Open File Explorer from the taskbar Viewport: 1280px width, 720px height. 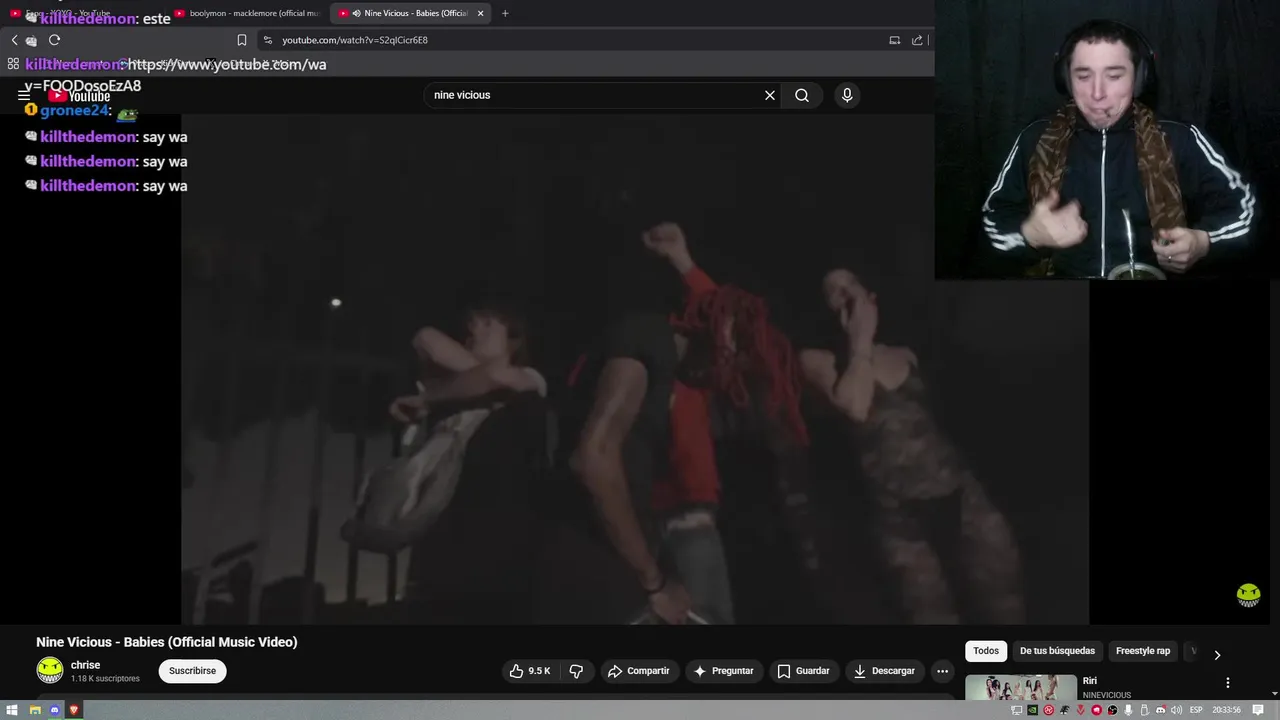34,710
